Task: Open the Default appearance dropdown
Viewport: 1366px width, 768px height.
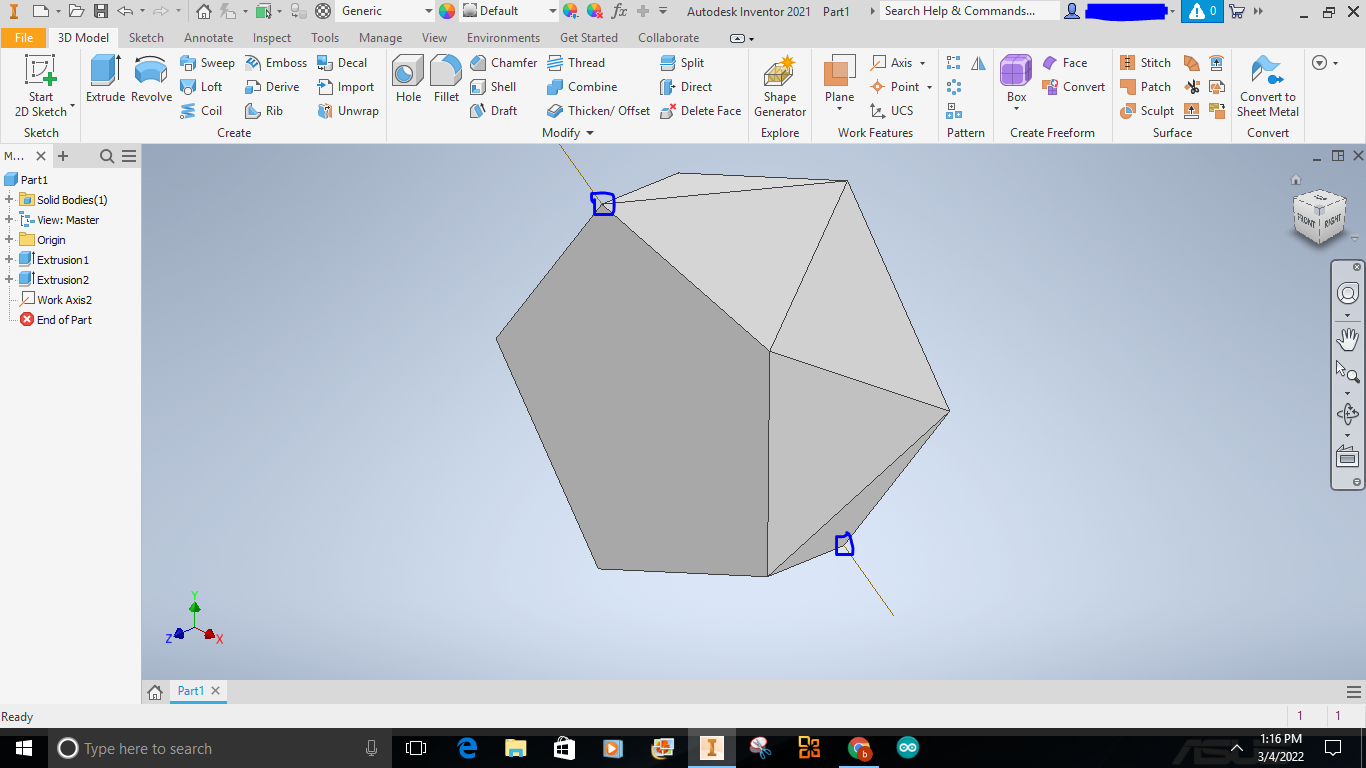Action: click(551, 11)
